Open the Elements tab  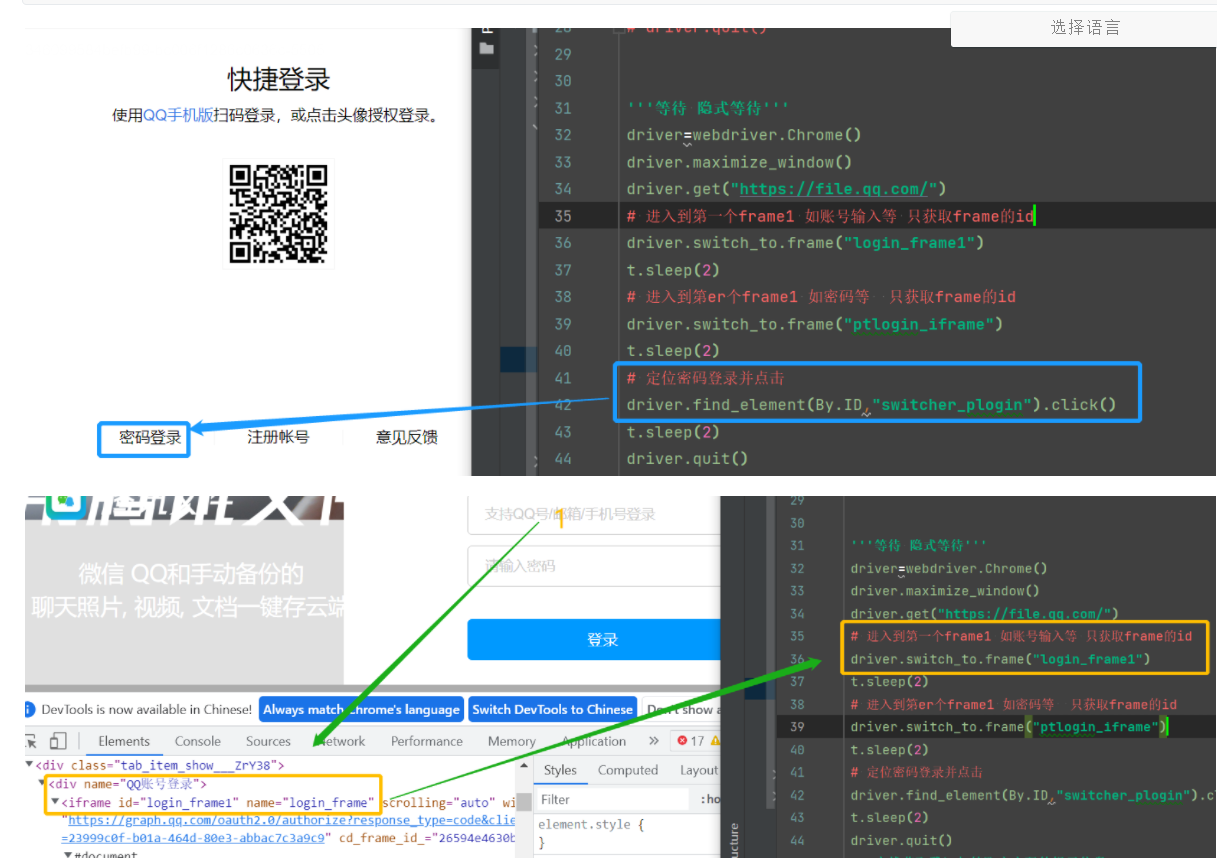point(124,741)
